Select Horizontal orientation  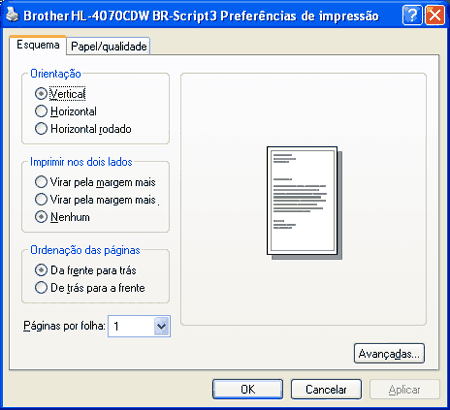[66, 111]
